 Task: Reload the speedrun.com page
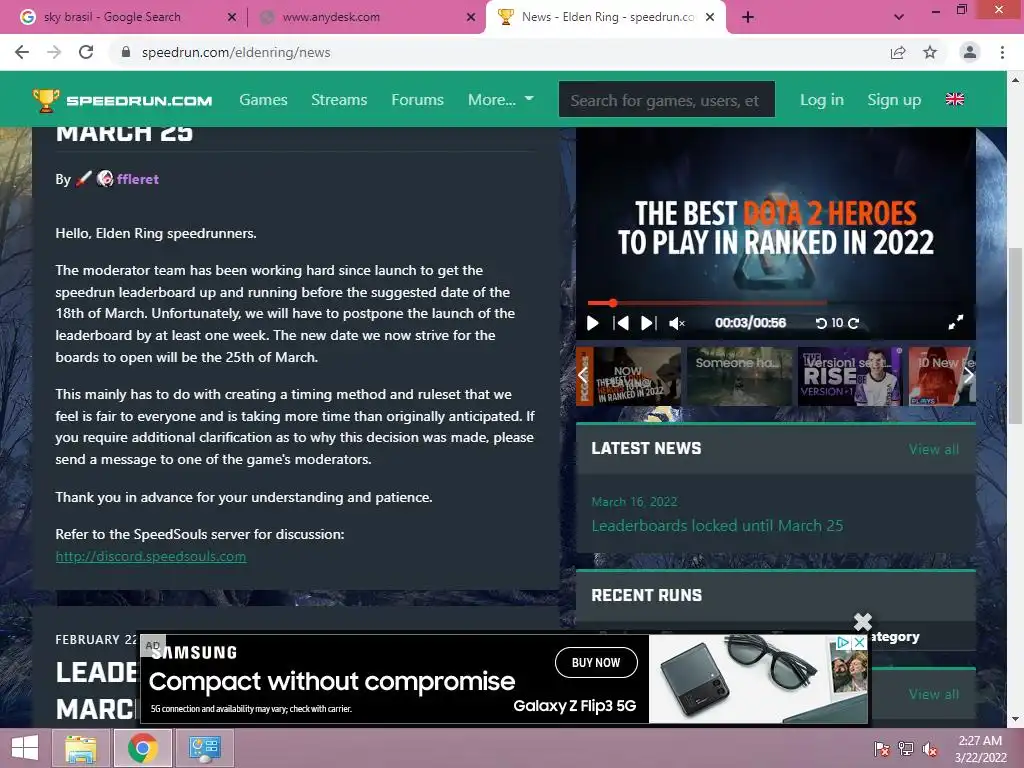86,52
